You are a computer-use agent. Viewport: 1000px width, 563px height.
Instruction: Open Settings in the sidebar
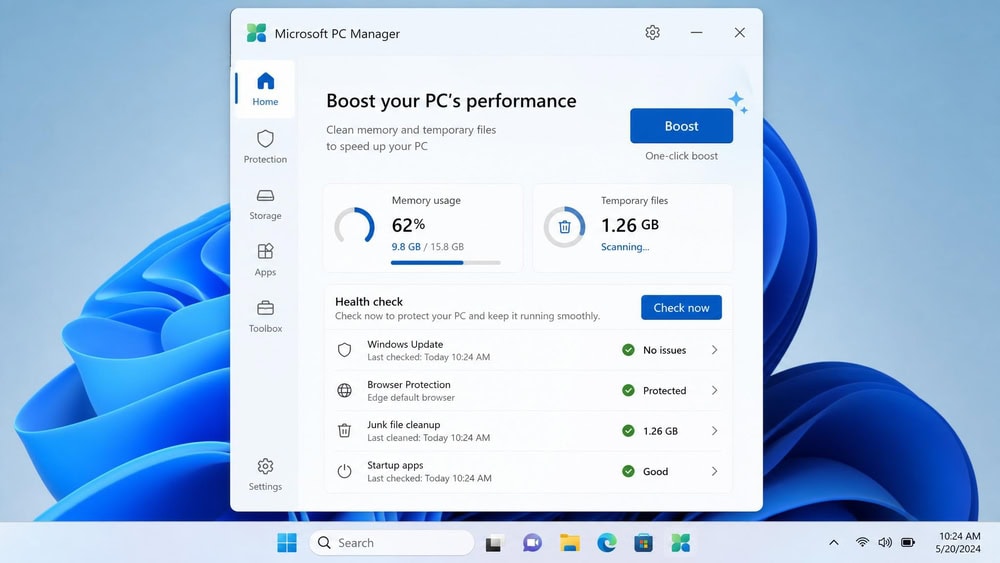coord(265,474)
